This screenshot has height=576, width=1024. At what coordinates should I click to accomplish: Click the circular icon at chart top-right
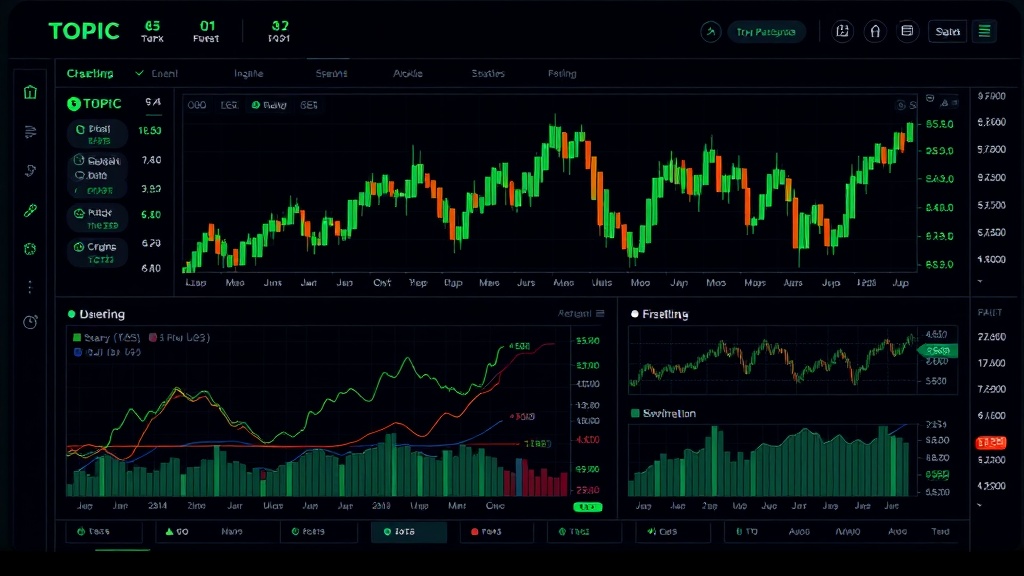click(901, 105)
